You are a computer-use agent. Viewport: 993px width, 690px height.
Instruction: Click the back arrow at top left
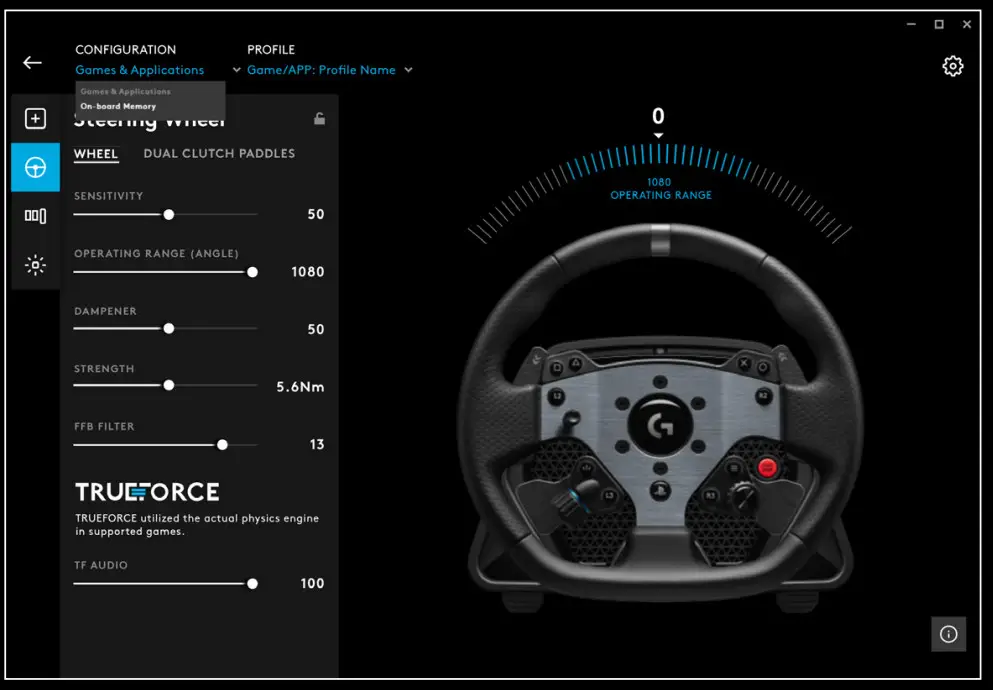tap(31, 62)
